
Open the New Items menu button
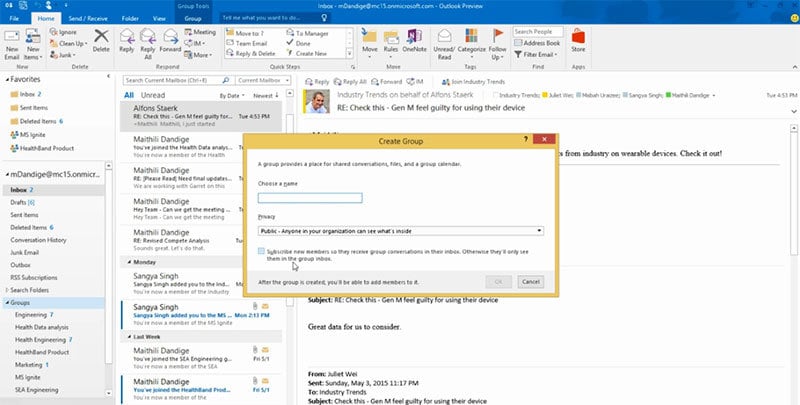pyautogui.click(x=33, y=44)
